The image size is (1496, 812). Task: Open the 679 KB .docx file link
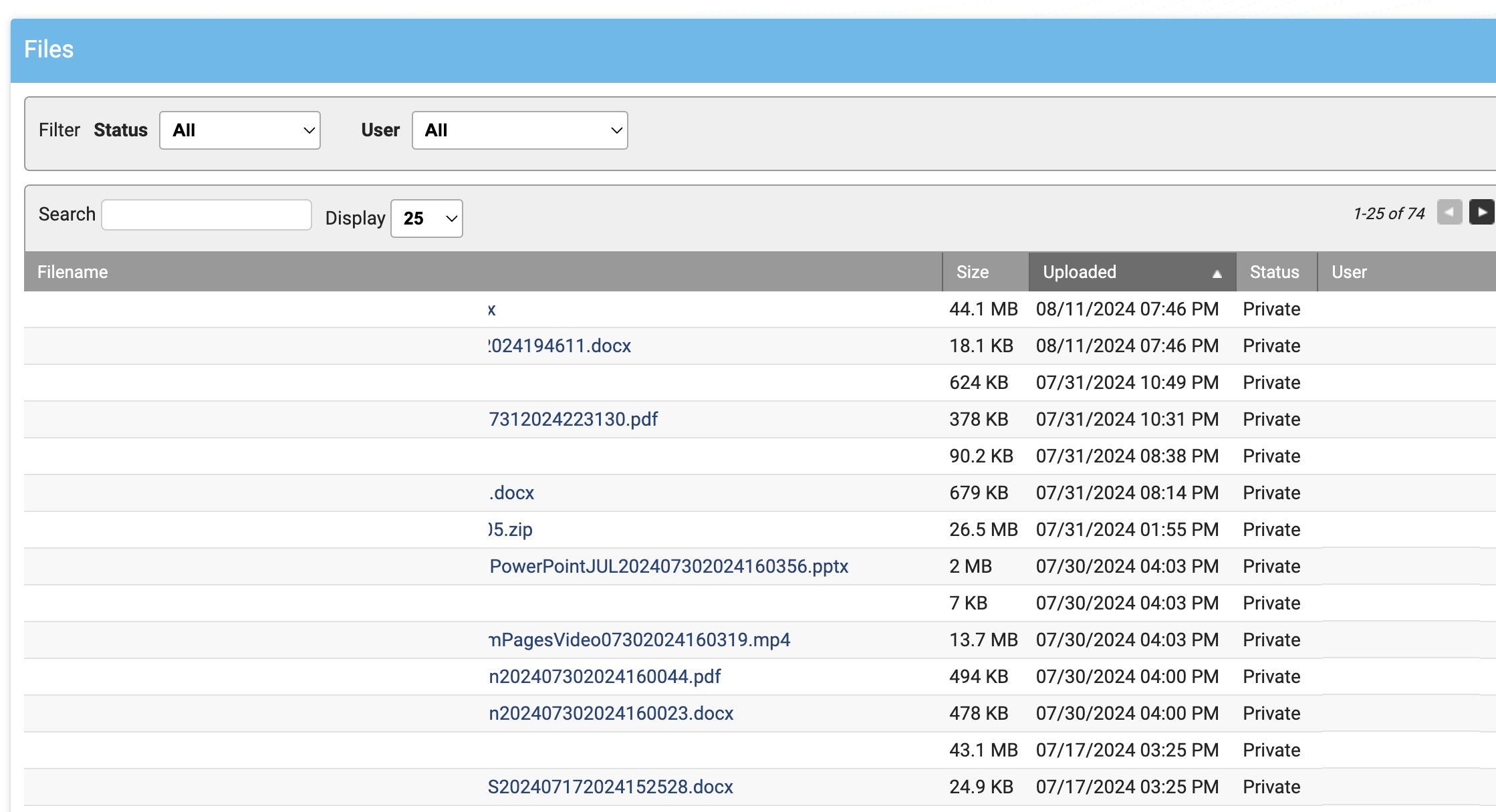point(511,493)
